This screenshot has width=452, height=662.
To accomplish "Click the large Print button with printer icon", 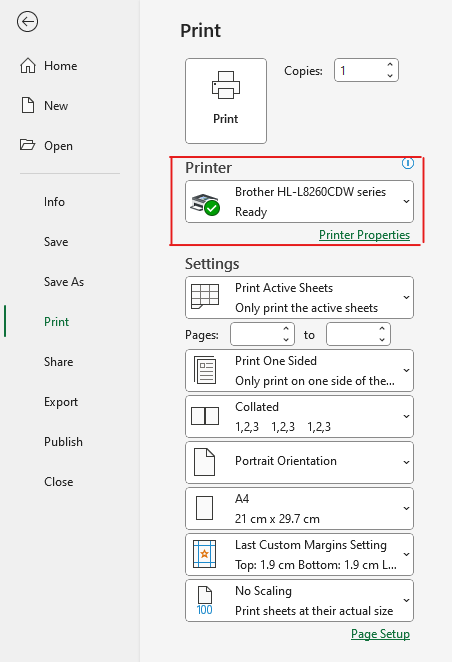I will click(x=226, y=101).
